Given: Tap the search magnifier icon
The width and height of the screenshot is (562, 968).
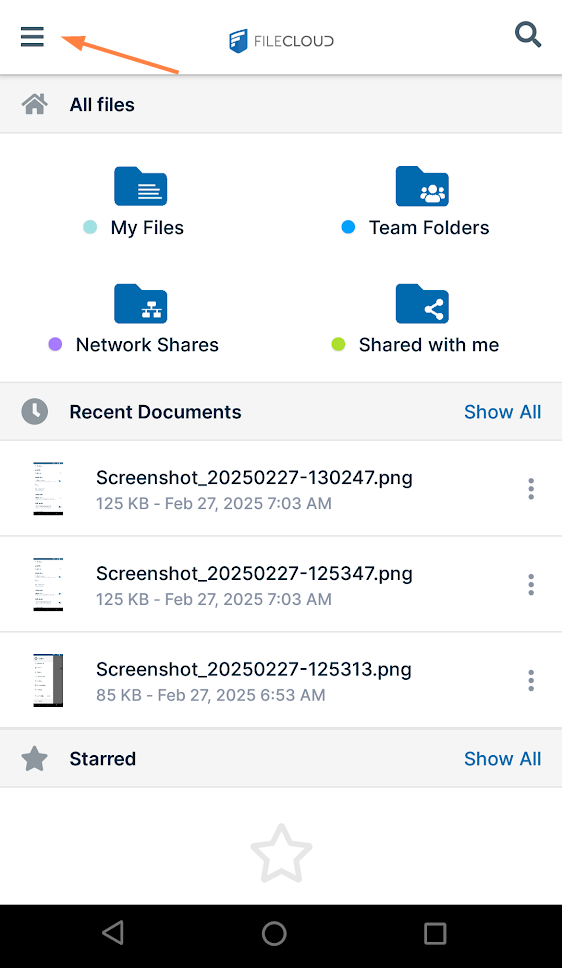Looking at the screenshot, I should [528, 35].
